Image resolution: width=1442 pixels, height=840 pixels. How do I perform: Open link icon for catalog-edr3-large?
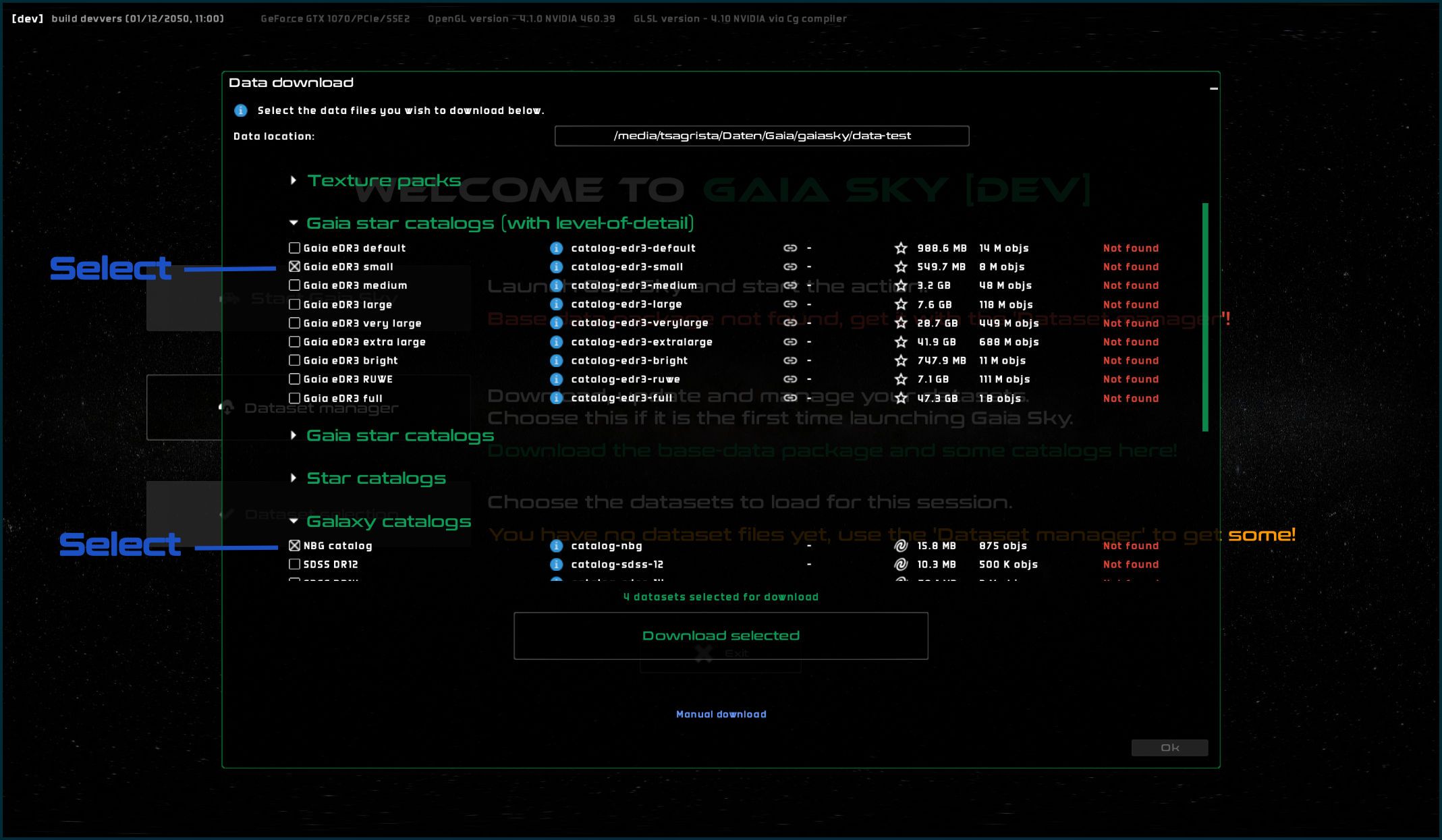click(790, 304)
